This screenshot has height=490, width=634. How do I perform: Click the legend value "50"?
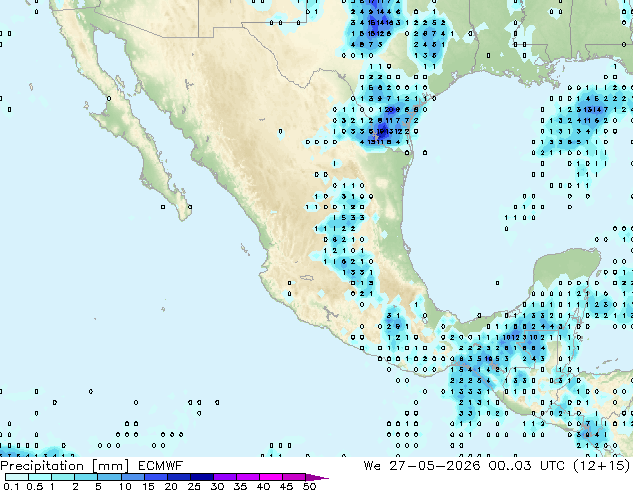309,486
